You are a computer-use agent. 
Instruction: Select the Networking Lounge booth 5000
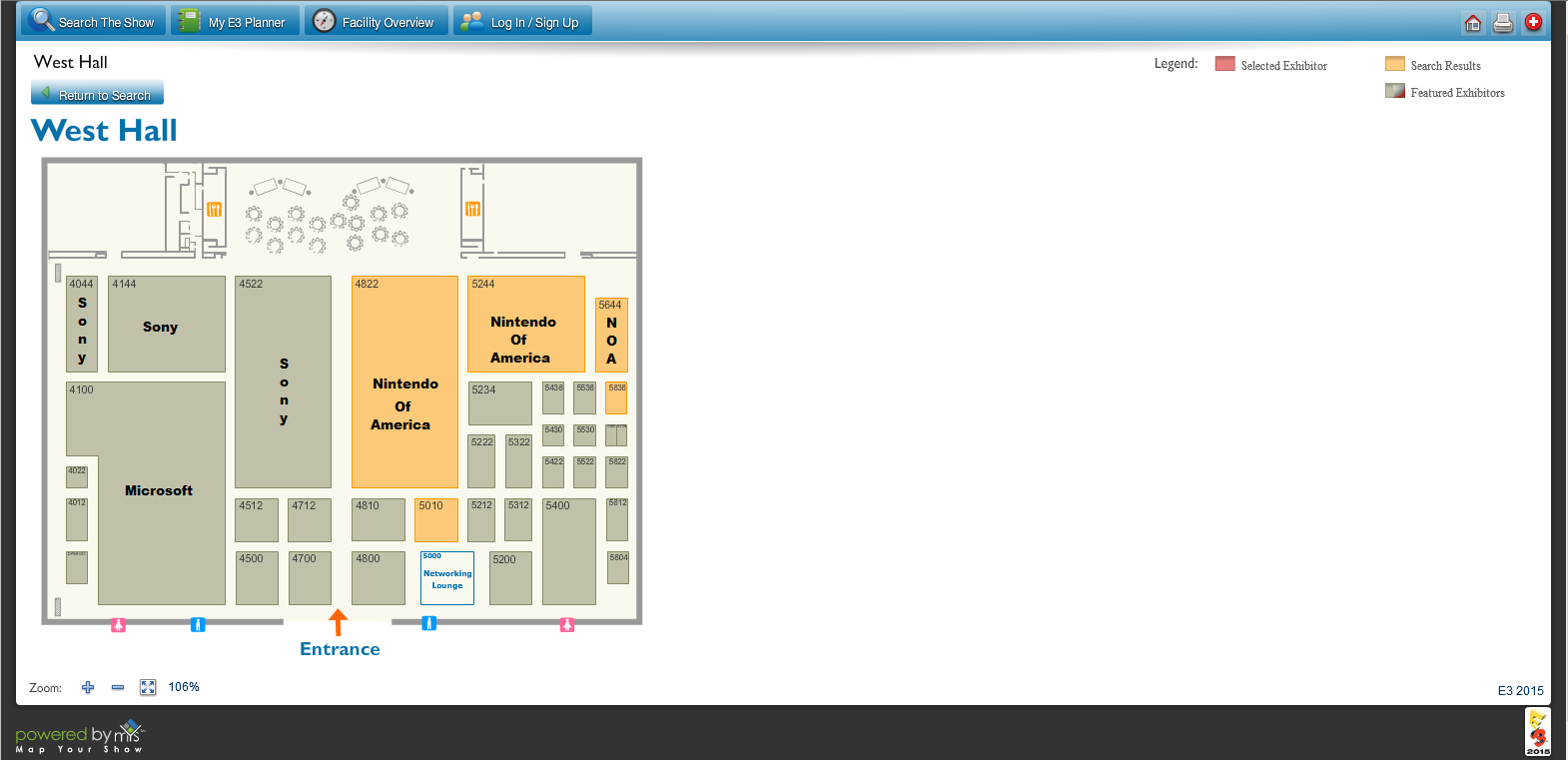(x=446, y=578)
